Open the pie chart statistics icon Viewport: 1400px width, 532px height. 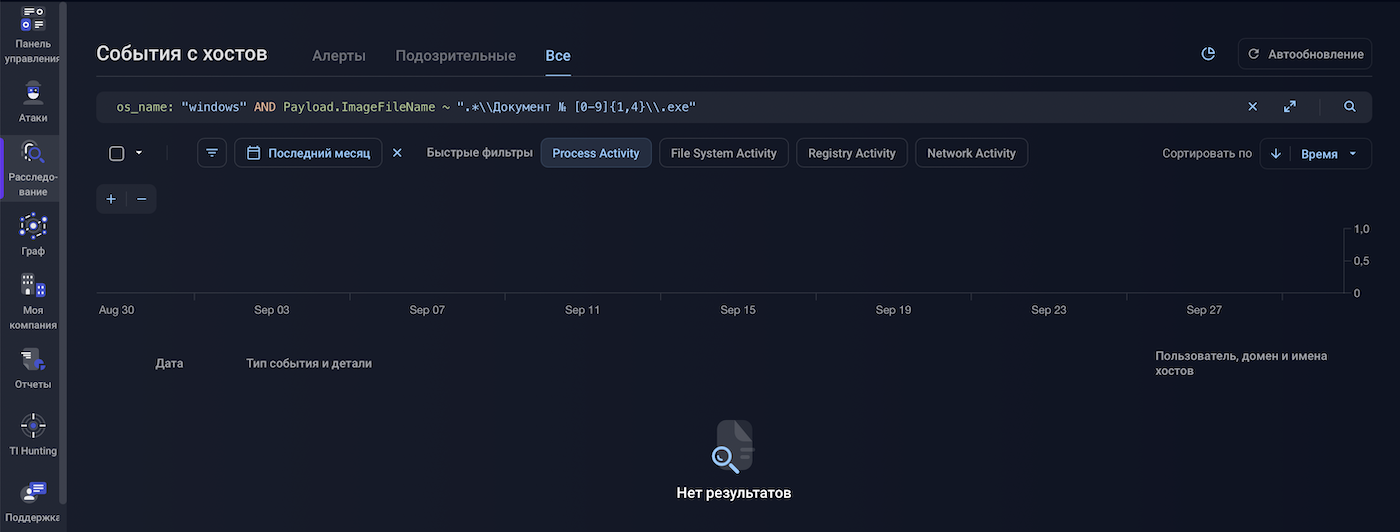[1208, 54]
